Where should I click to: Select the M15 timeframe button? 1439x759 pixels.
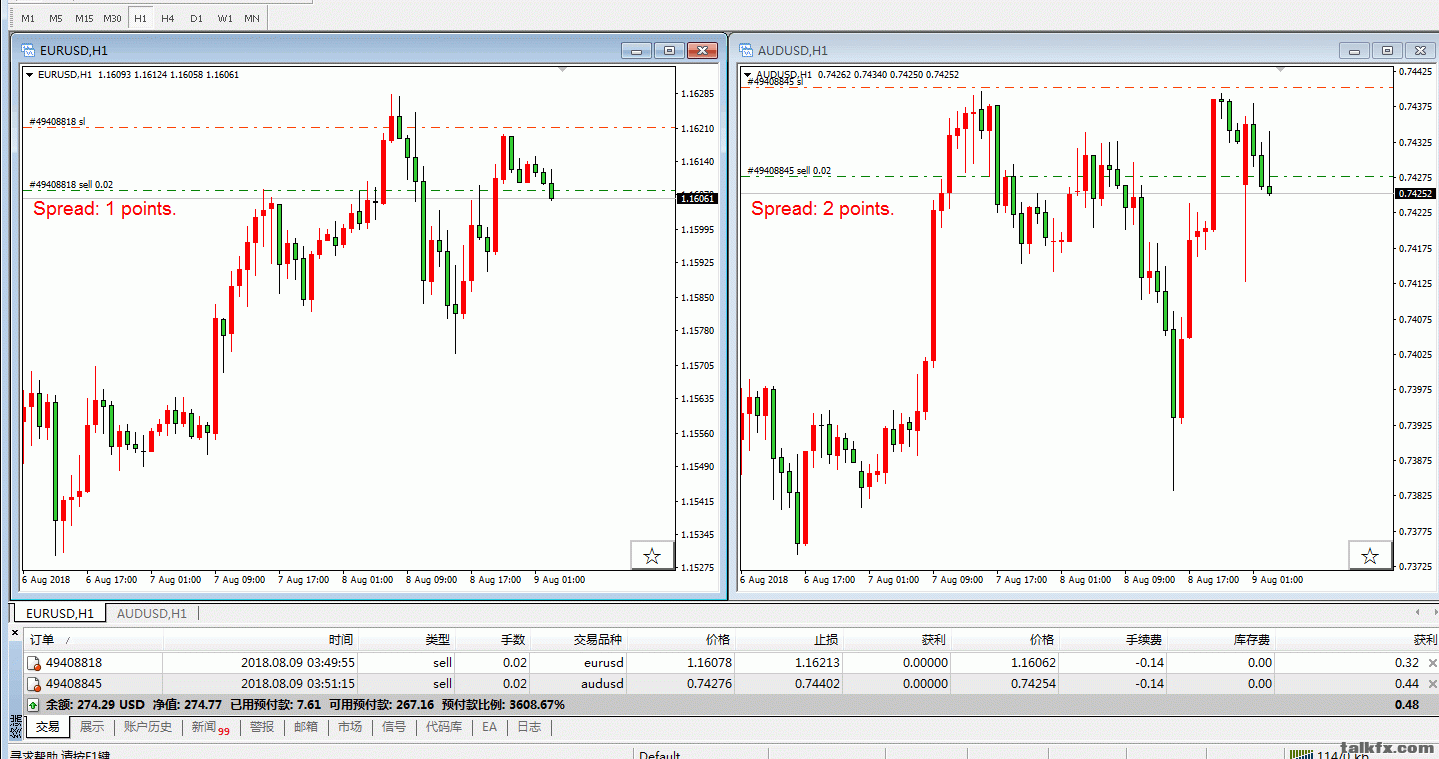point(84,18)
